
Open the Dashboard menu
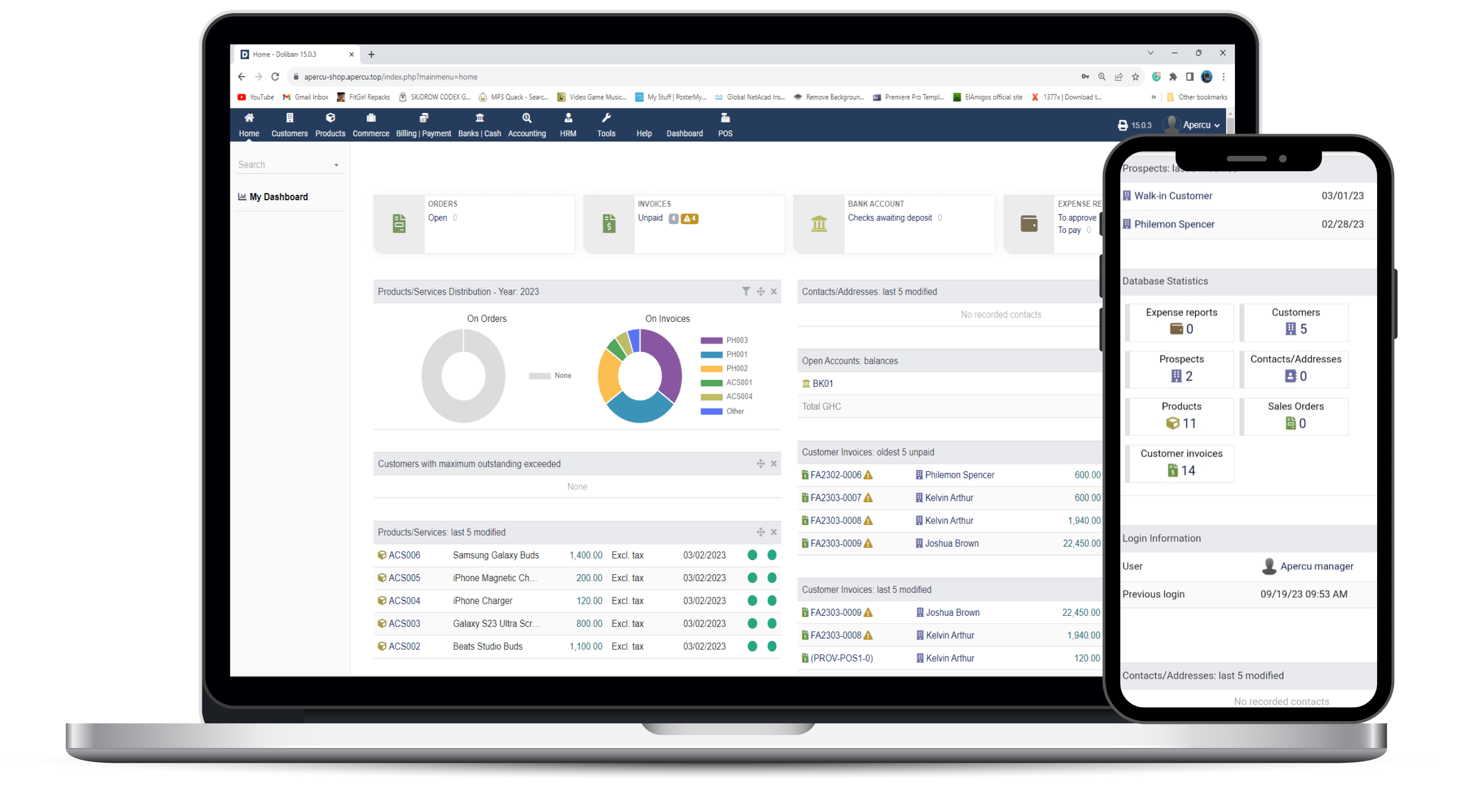[x=685, y=133]
